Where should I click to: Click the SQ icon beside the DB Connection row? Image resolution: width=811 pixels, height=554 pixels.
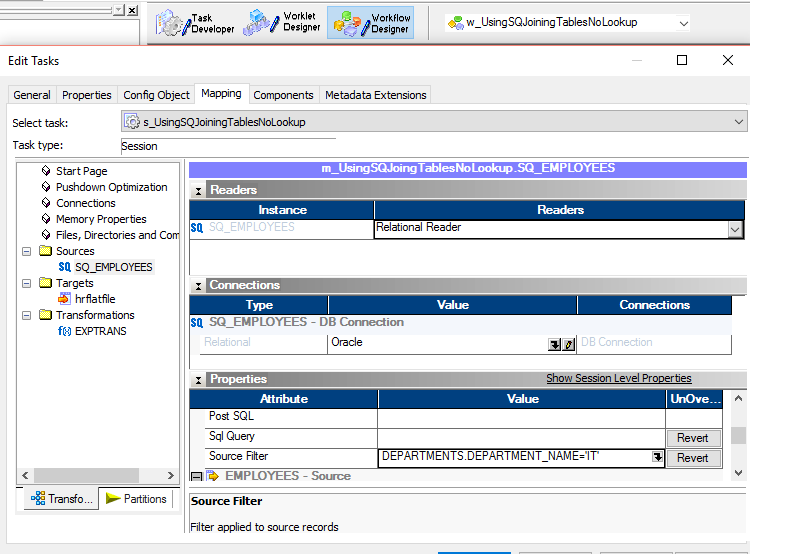197,323
